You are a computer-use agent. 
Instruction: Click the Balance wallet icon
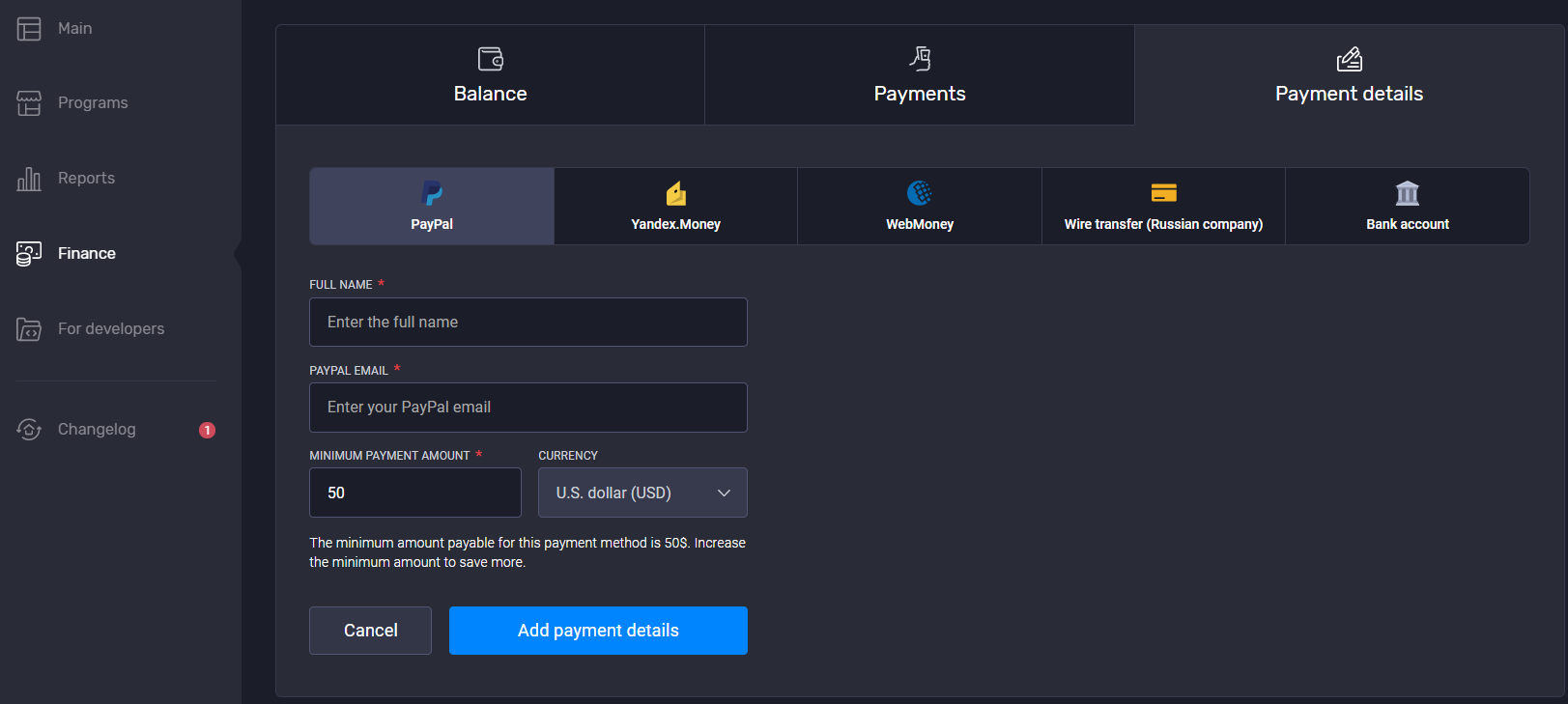[491, 59]
